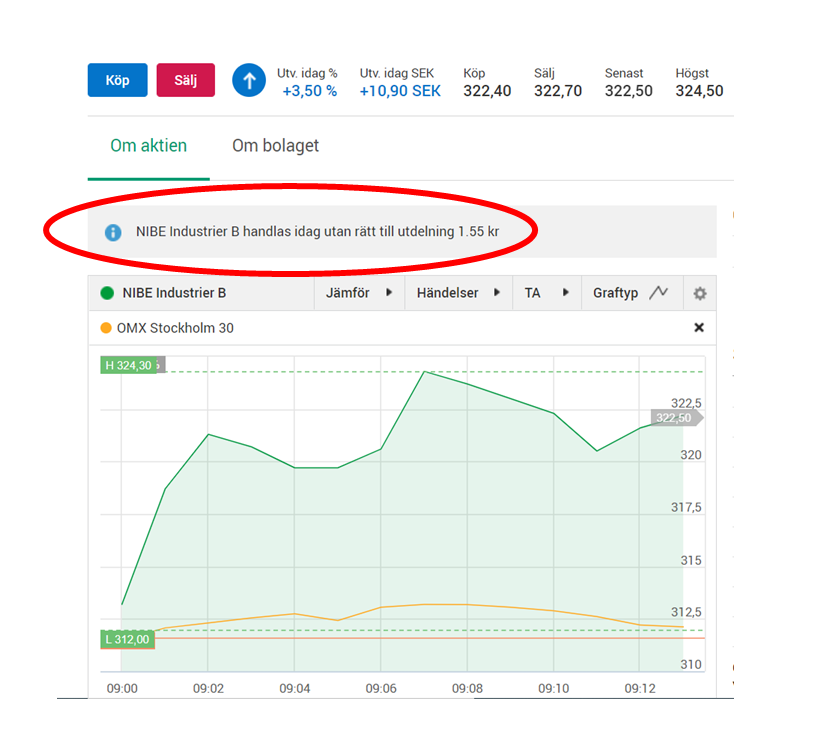Expand the TA technical analysis menu
The height and width of the screenshot is (756, 832).
546,293
